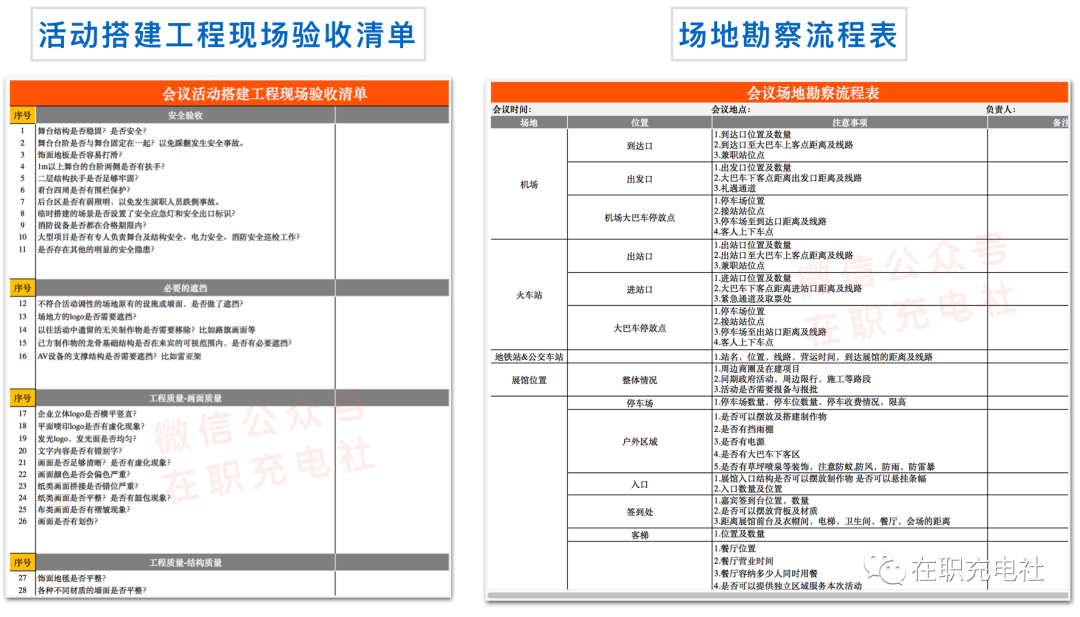This screenshot has height=617, width=1080.
Task: Select the 机场 venue cell
Action: point(529,185)
